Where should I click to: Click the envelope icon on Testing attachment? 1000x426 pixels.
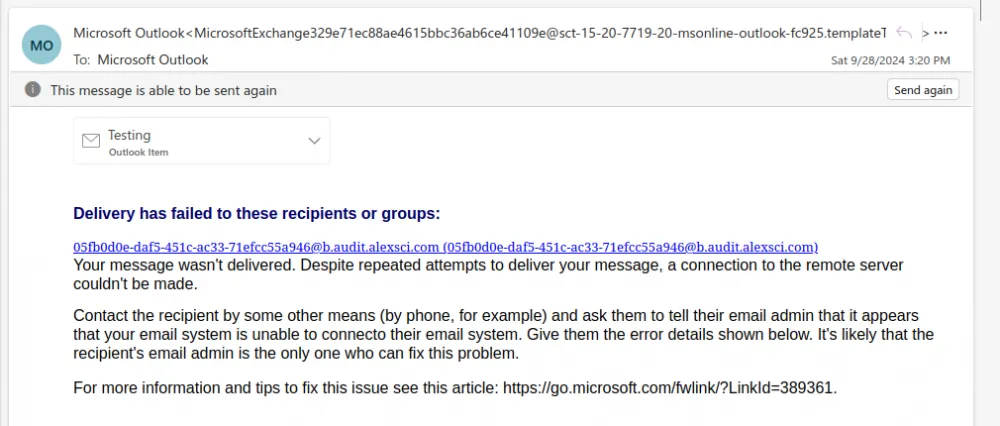91,141
